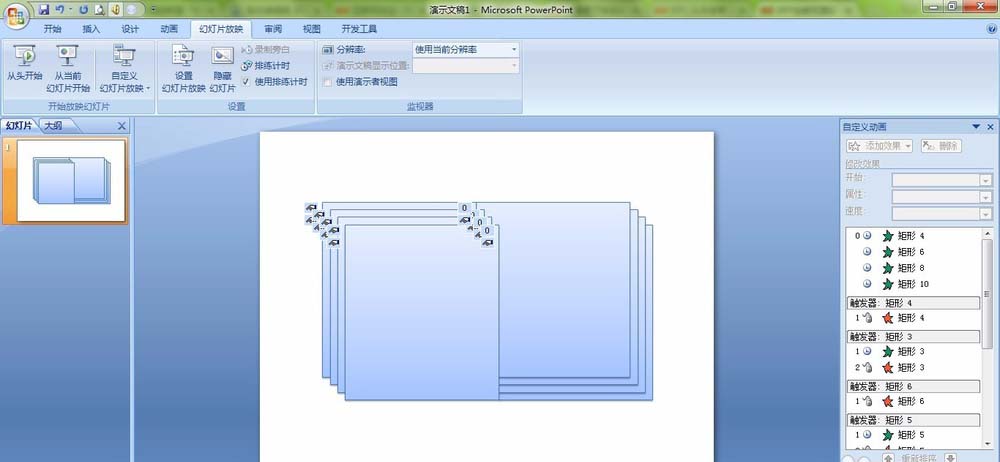Close the 自定义动画 task pane
This screenshot has width=1000, height=462.
[x=990, y=127]
